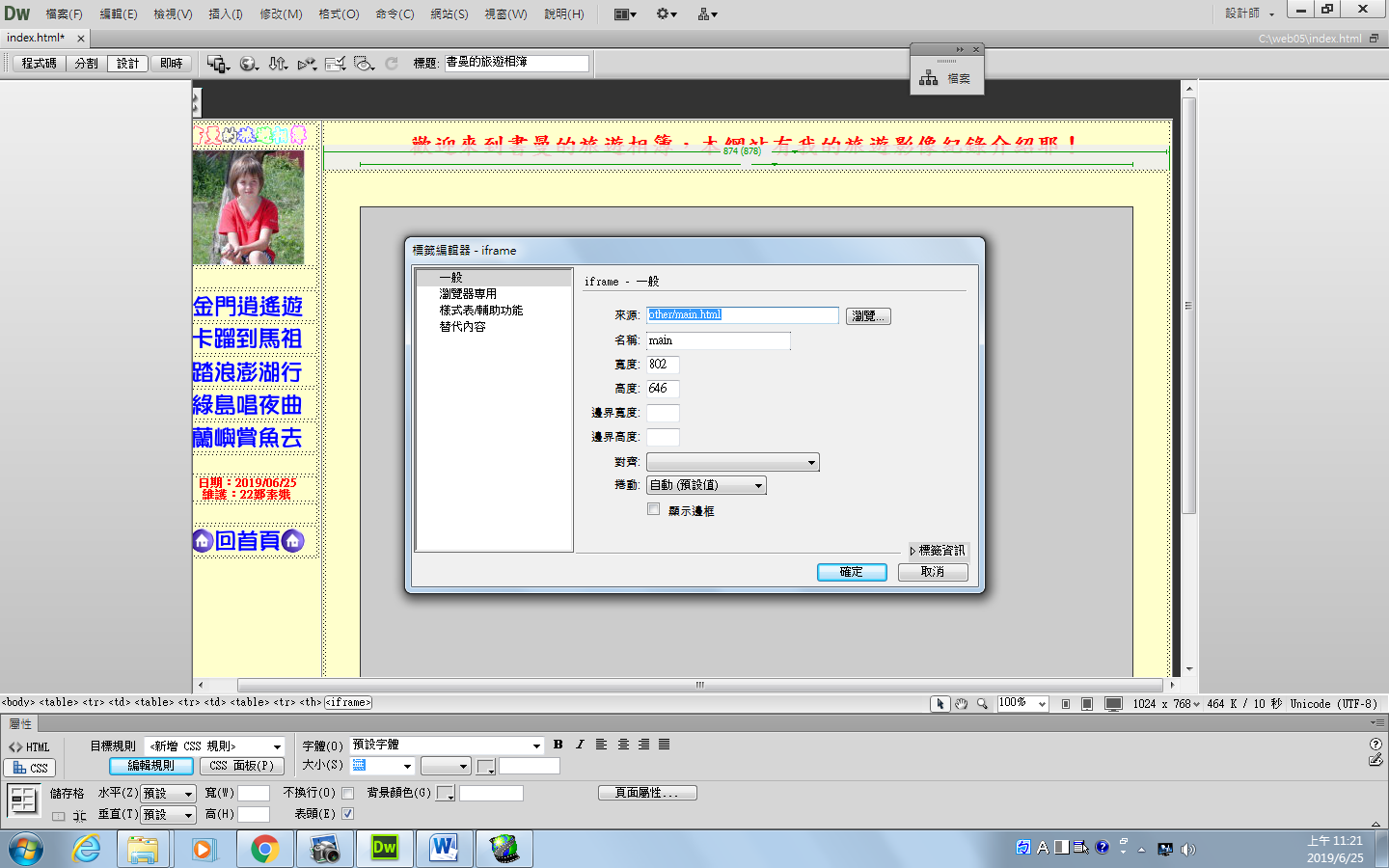
Task: Click the desktop size screen icon
Action: (x=1113, y=704)
